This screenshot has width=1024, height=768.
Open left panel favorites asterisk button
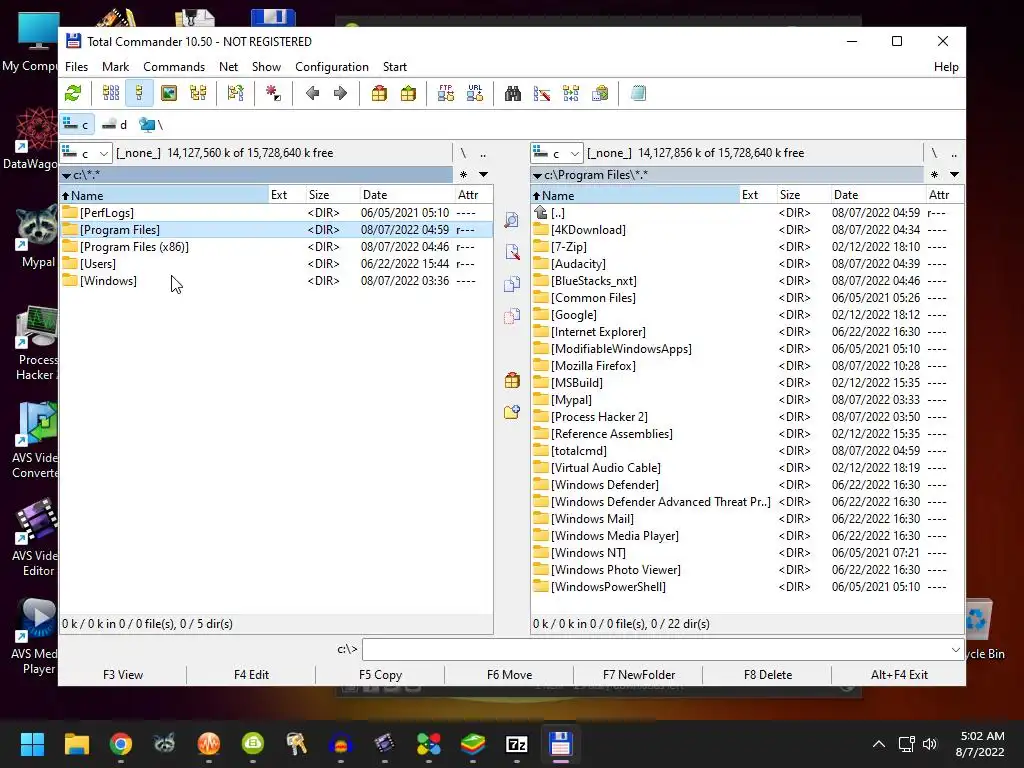point(463,174)
